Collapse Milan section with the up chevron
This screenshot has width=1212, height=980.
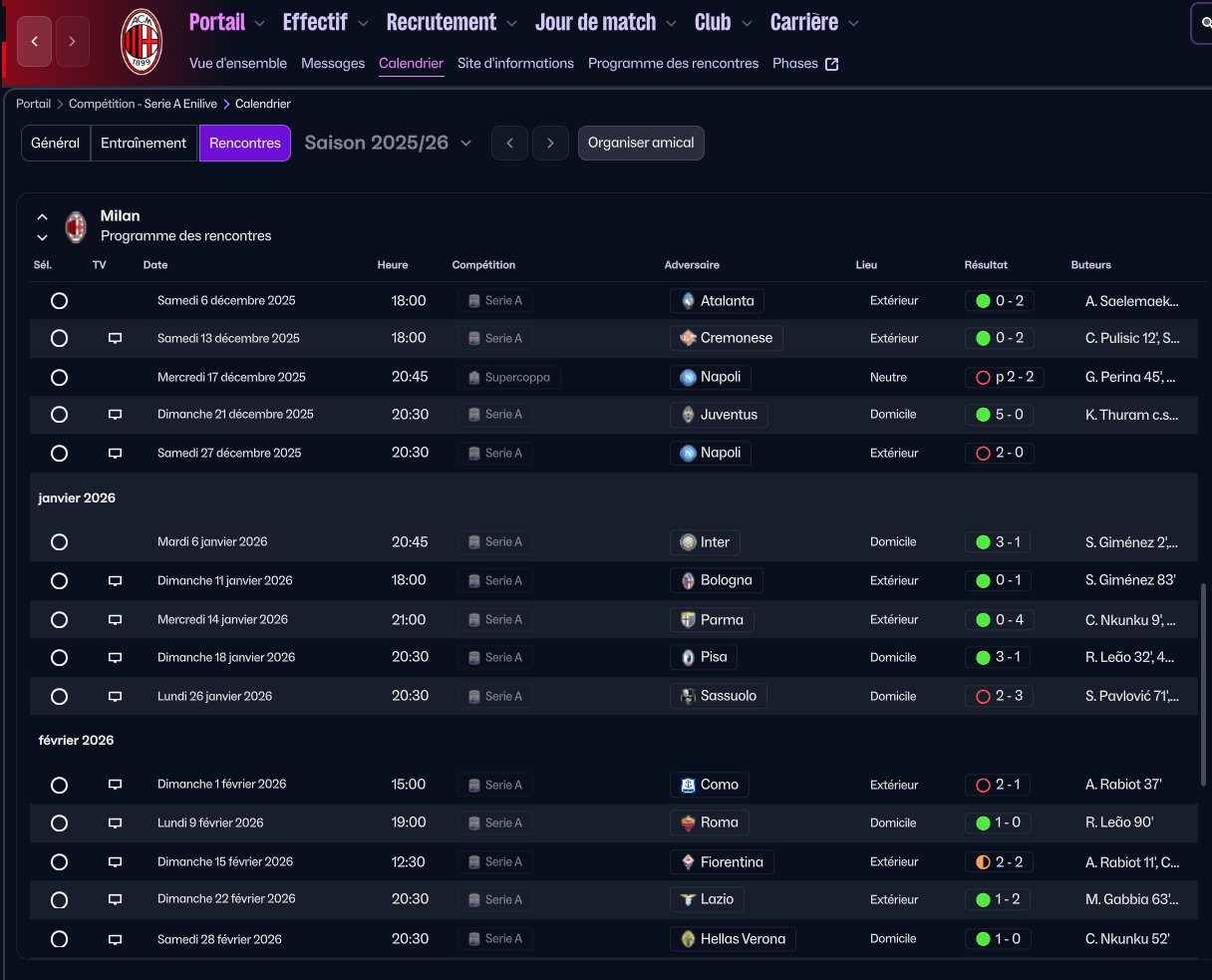(x=42, y=216)
